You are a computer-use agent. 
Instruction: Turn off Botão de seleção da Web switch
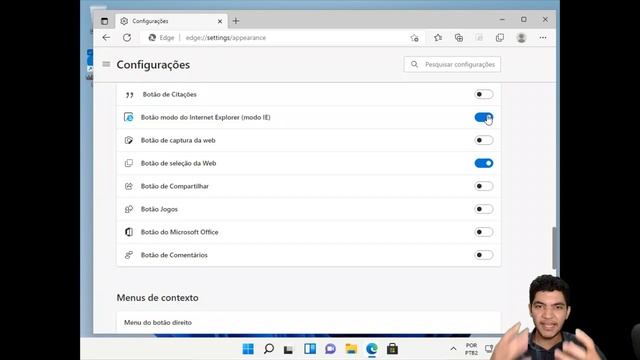click(484, 163)
